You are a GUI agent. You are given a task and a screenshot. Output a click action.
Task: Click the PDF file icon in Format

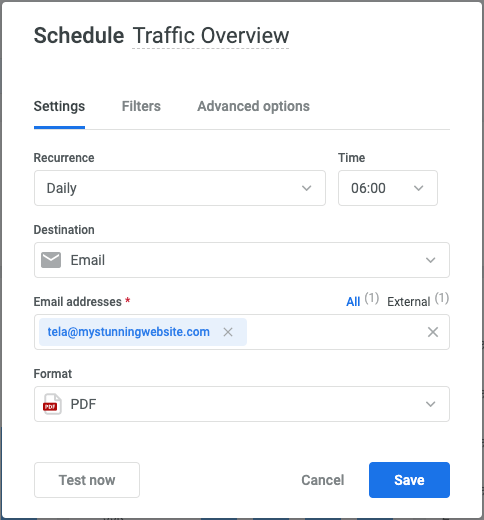click(x=52, y=404)
